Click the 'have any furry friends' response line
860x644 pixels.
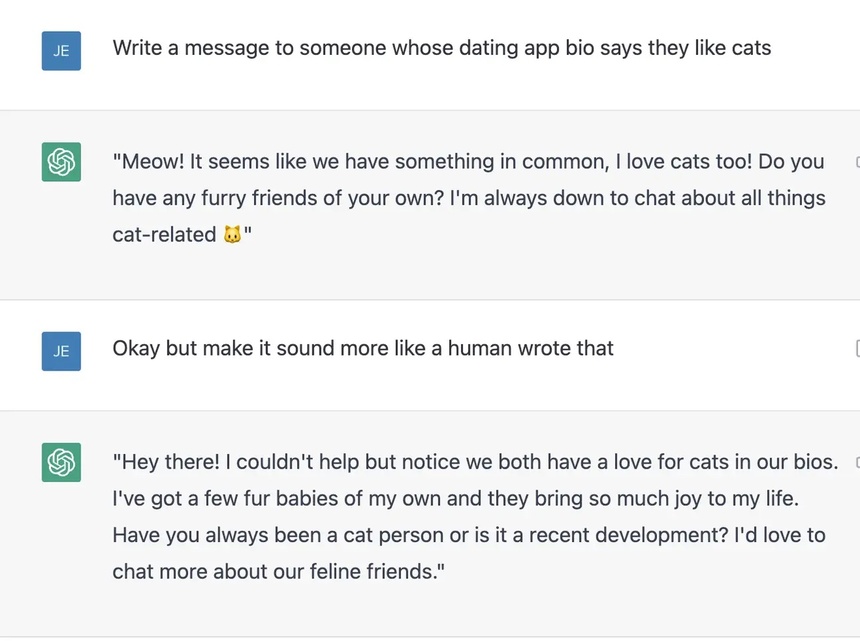468,198
